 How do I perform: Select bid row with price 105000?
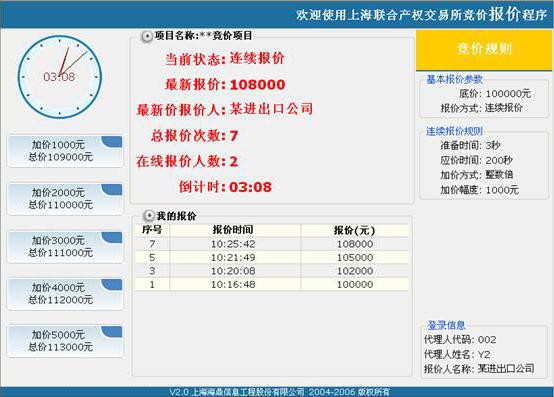(x=272, y=257)
